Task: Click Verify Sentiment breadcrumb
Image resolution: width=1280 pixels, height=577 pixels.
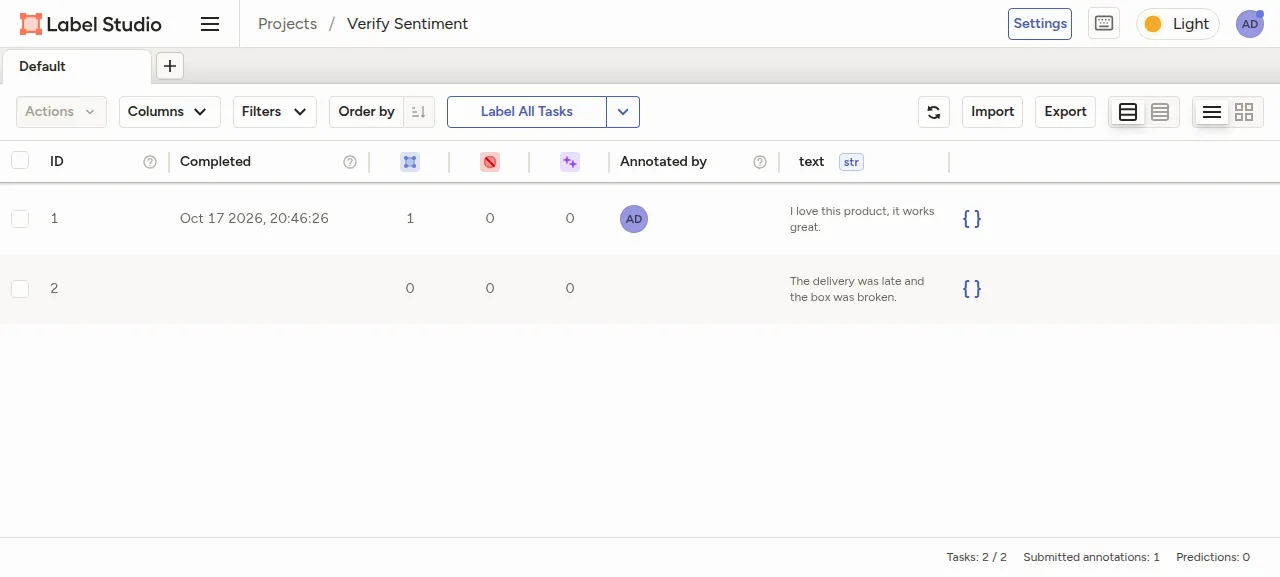Action: pos(407,24)
